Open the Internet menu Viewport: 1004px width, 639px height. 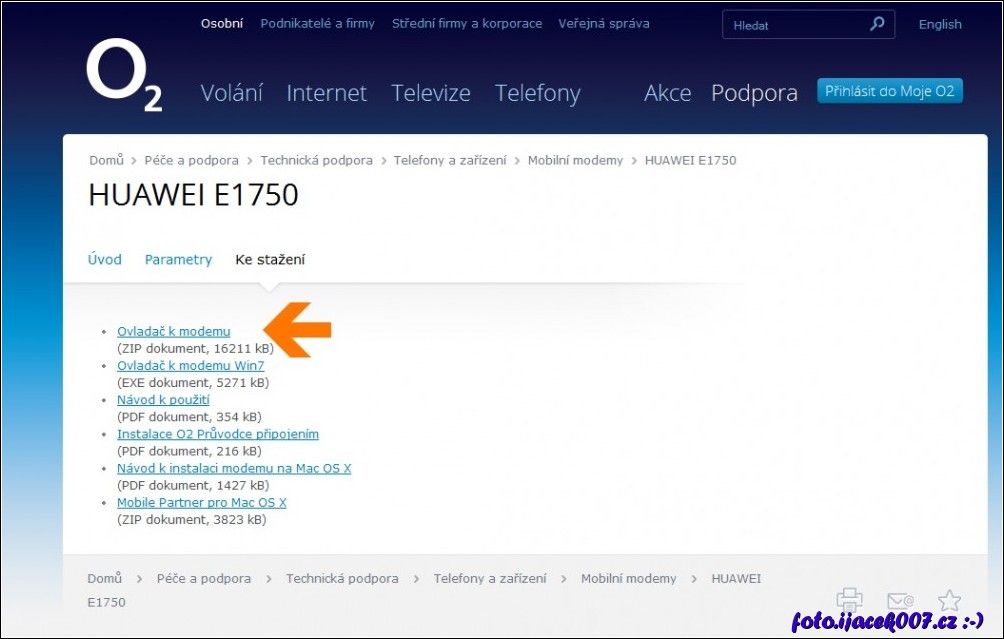tap(327, 92)
